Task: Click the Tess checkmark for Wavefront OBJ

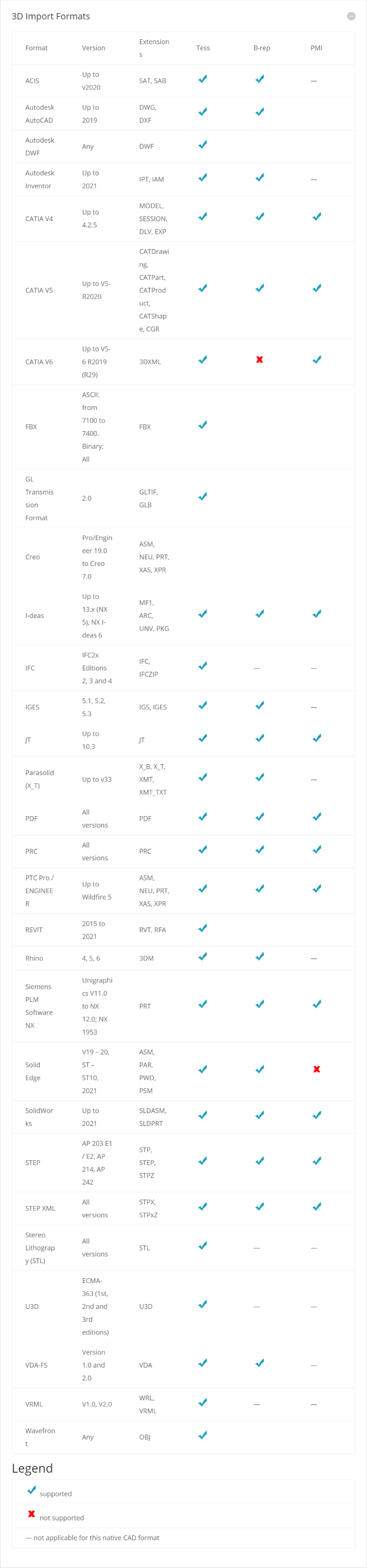Action: 202,1435
